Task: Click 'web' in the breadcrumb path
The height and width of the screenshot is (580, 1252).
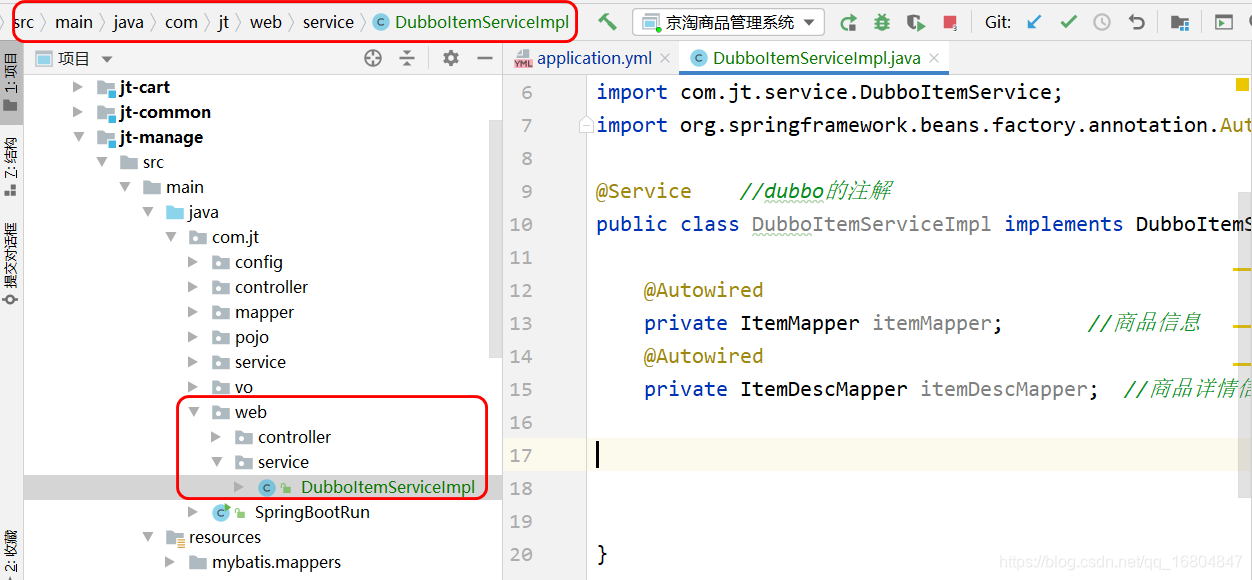Action: tap(266, 22)
